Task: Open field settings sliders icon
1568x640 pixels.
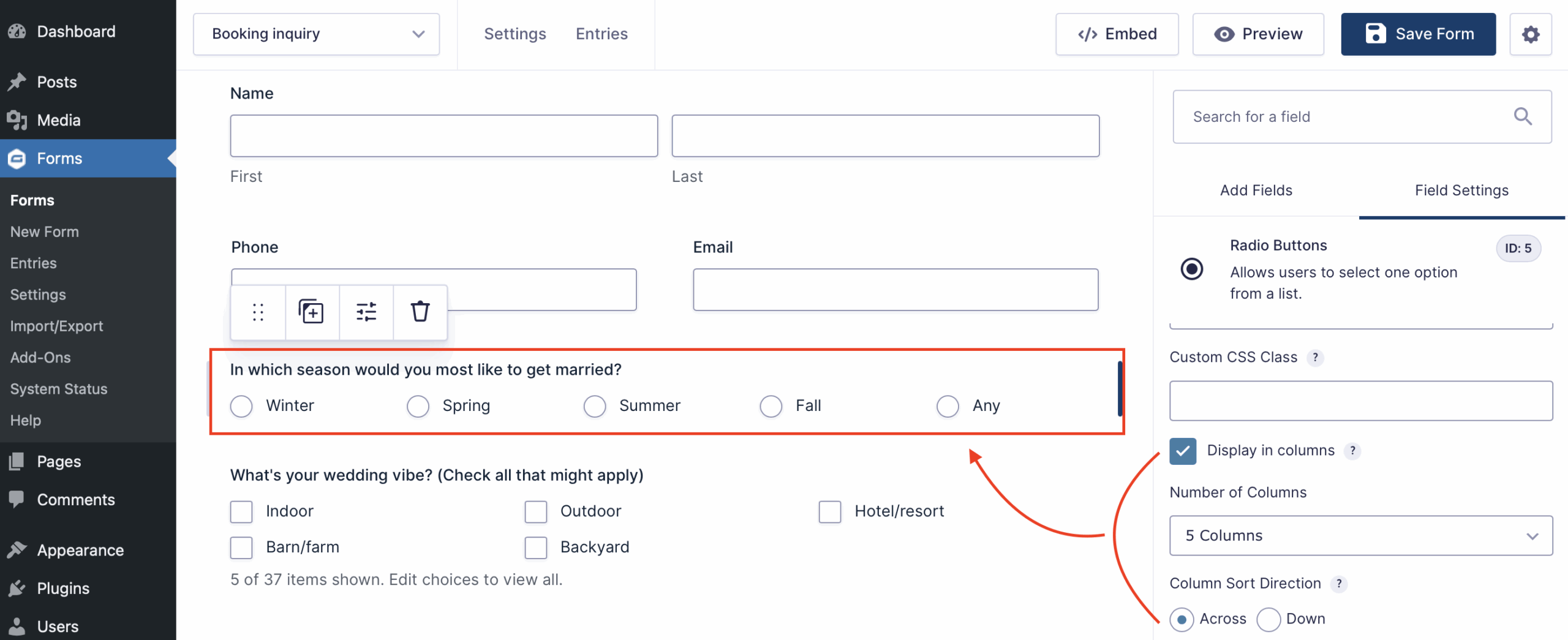Action: (x=366, y=312)
